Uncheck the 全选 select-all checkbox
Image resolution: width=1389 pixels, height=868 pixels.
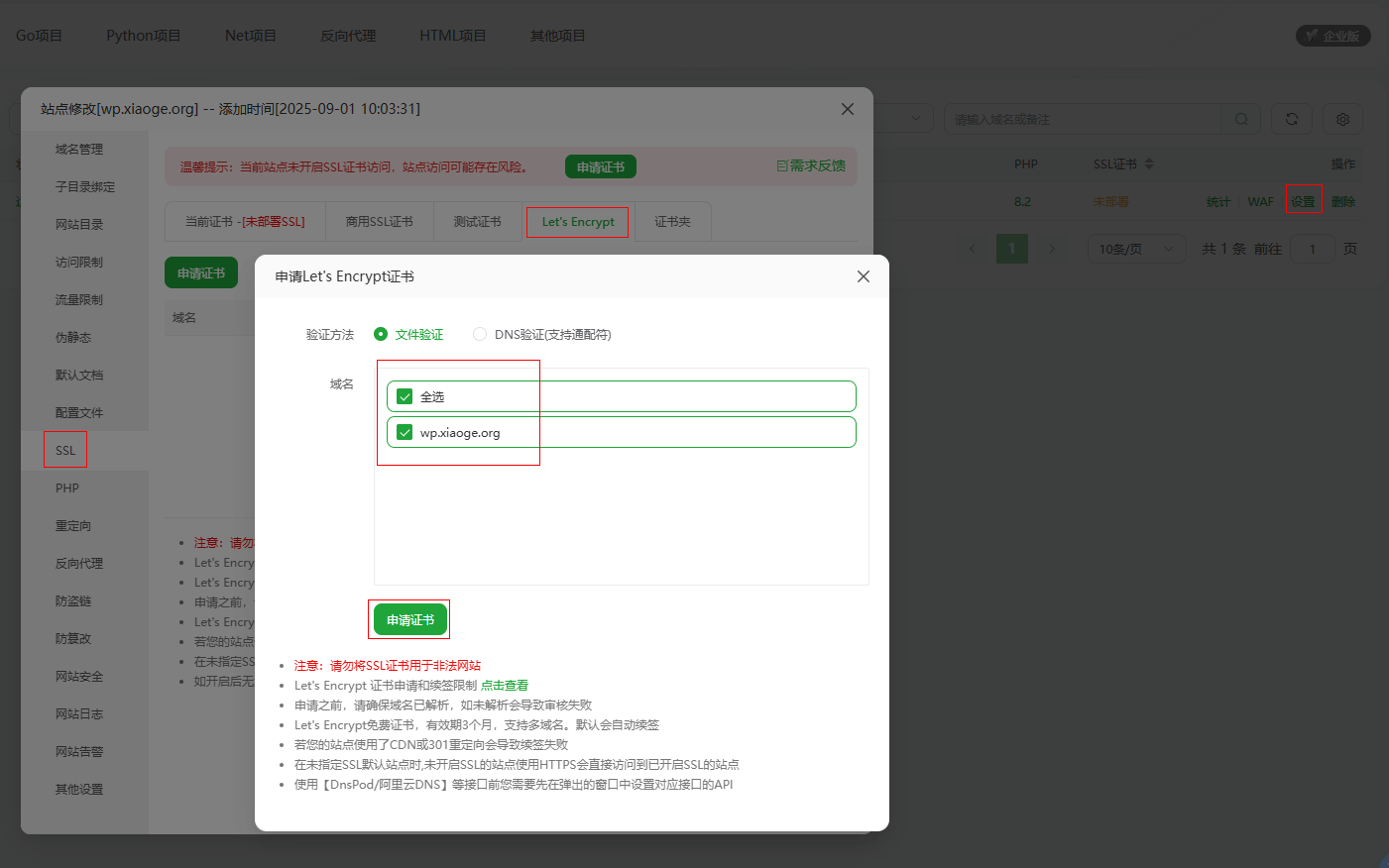[405, 395]
